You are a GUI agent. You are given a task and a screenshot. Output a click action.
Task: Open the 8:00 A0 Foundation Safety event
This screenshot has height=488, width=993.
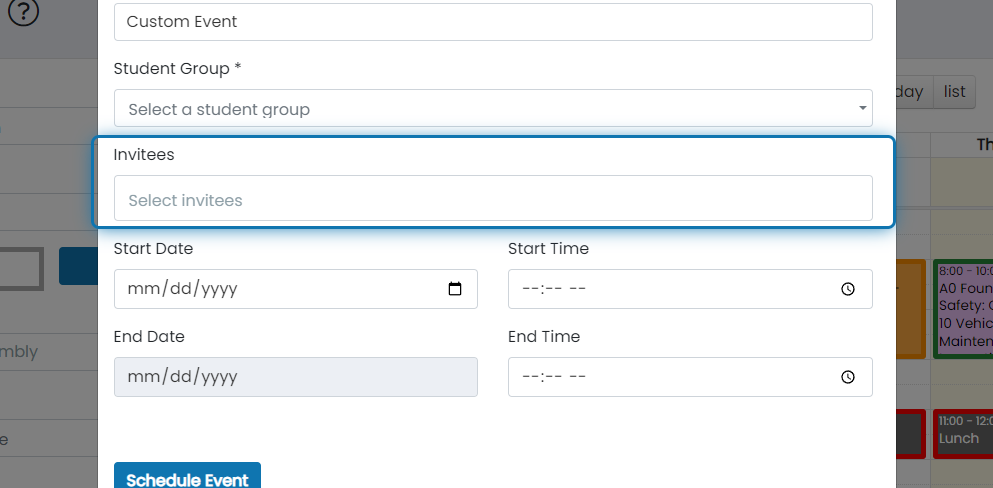[963, 309]
